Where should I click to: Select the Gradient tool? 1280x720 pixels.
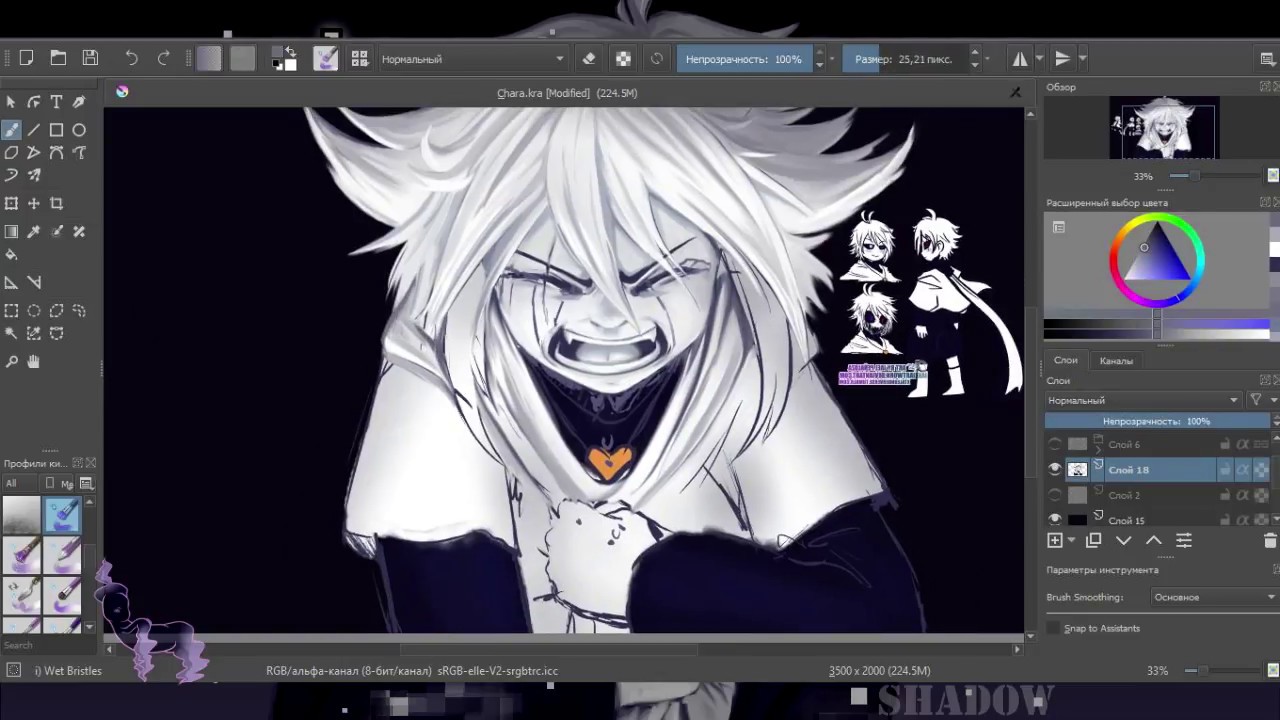click(x=11, y=232)
